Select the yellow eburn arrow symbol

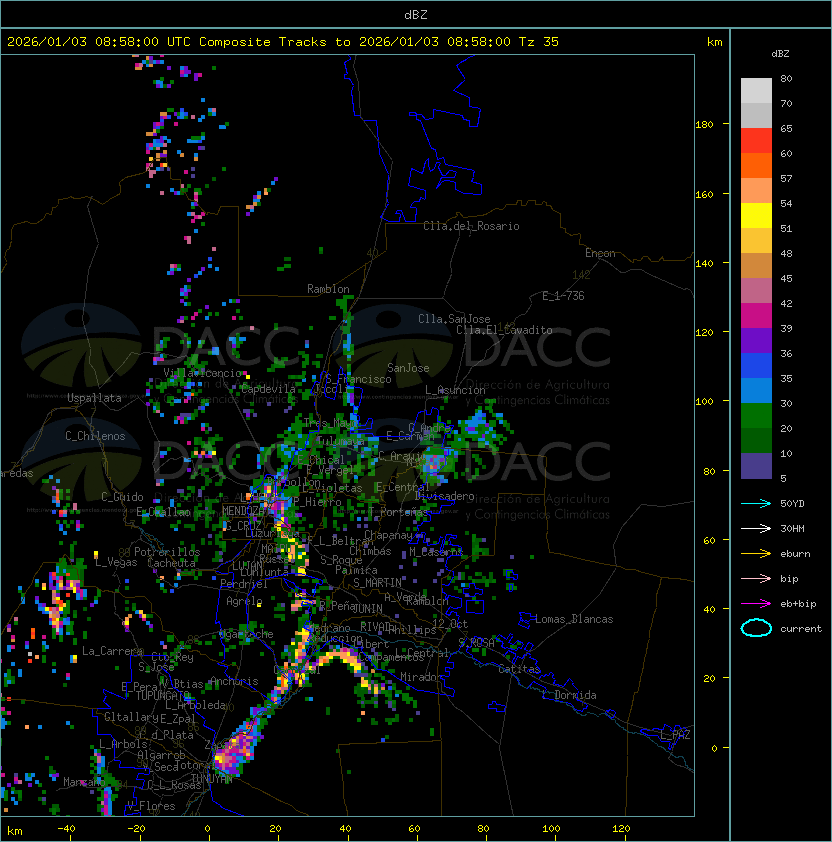[x=756, y=553]
